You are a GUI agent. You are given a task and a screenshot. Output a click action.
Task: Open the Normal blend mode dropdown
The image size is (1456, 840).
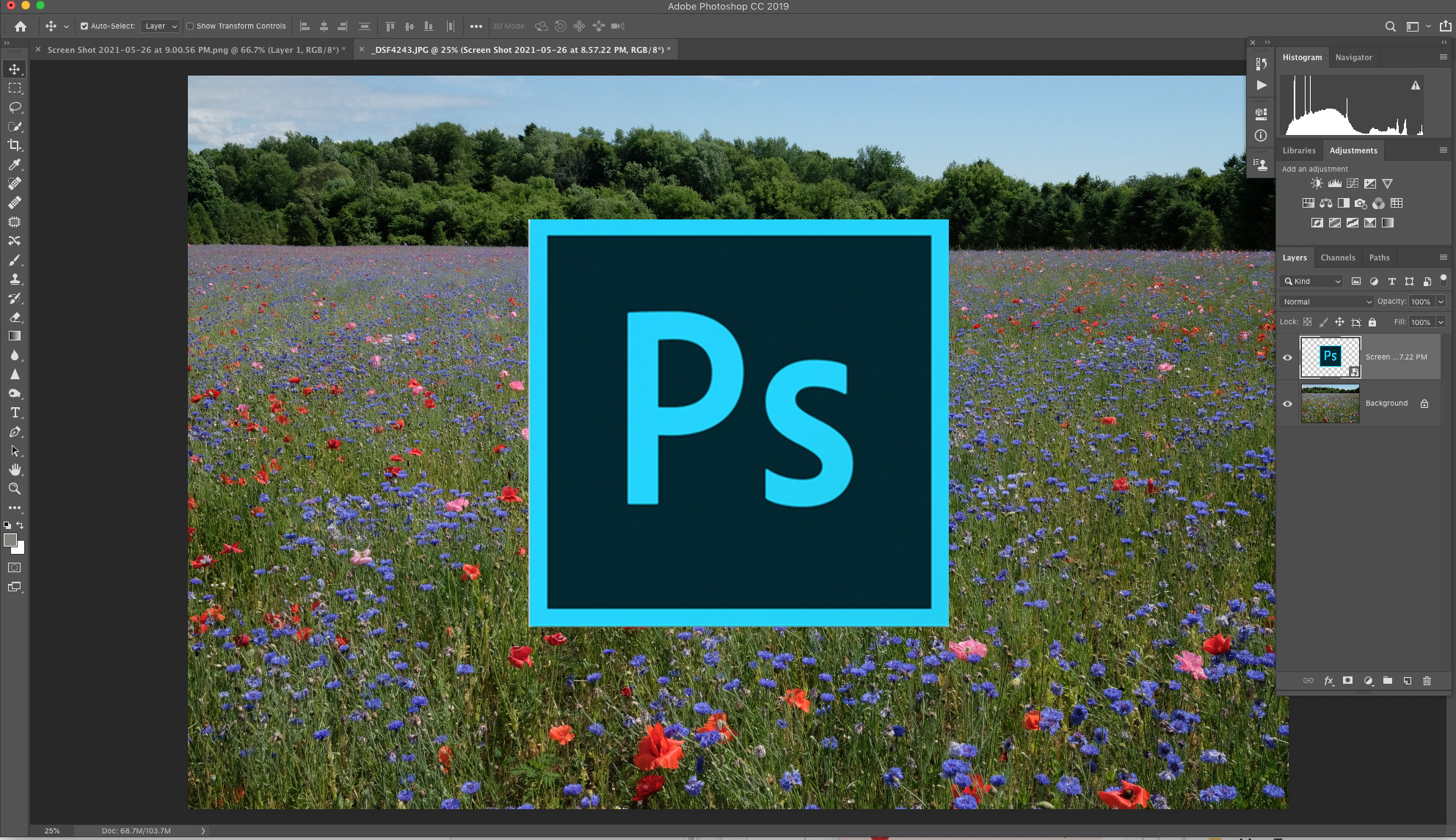1327,302
